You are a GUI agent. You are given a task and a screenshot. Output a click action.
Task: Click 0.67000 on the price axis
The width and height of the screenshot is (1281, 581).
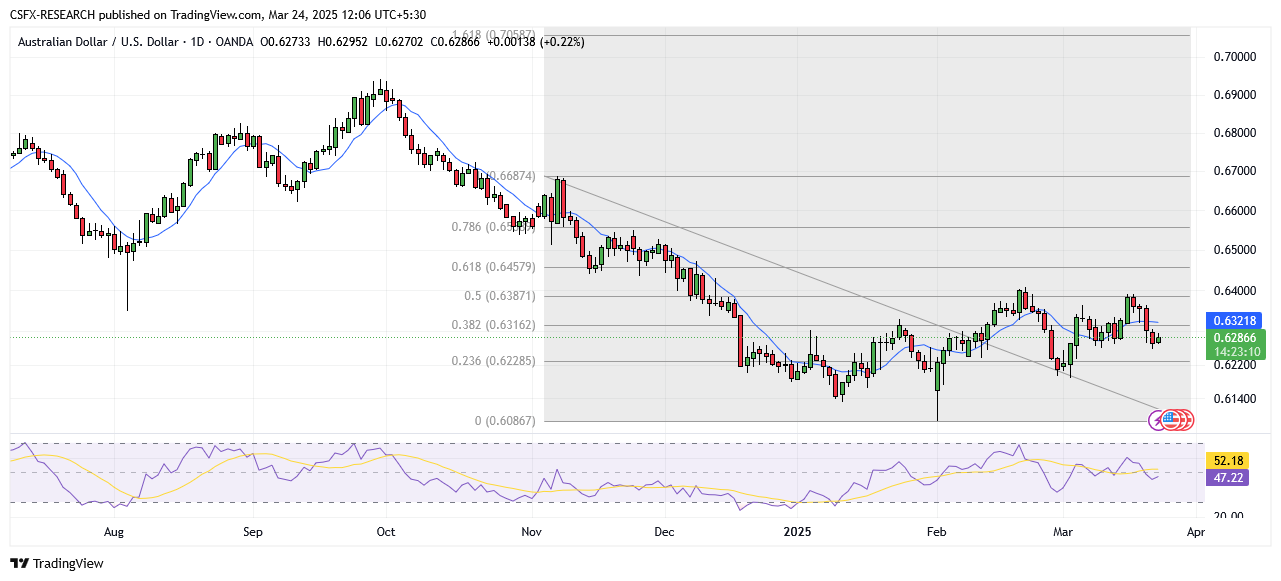1234,171
